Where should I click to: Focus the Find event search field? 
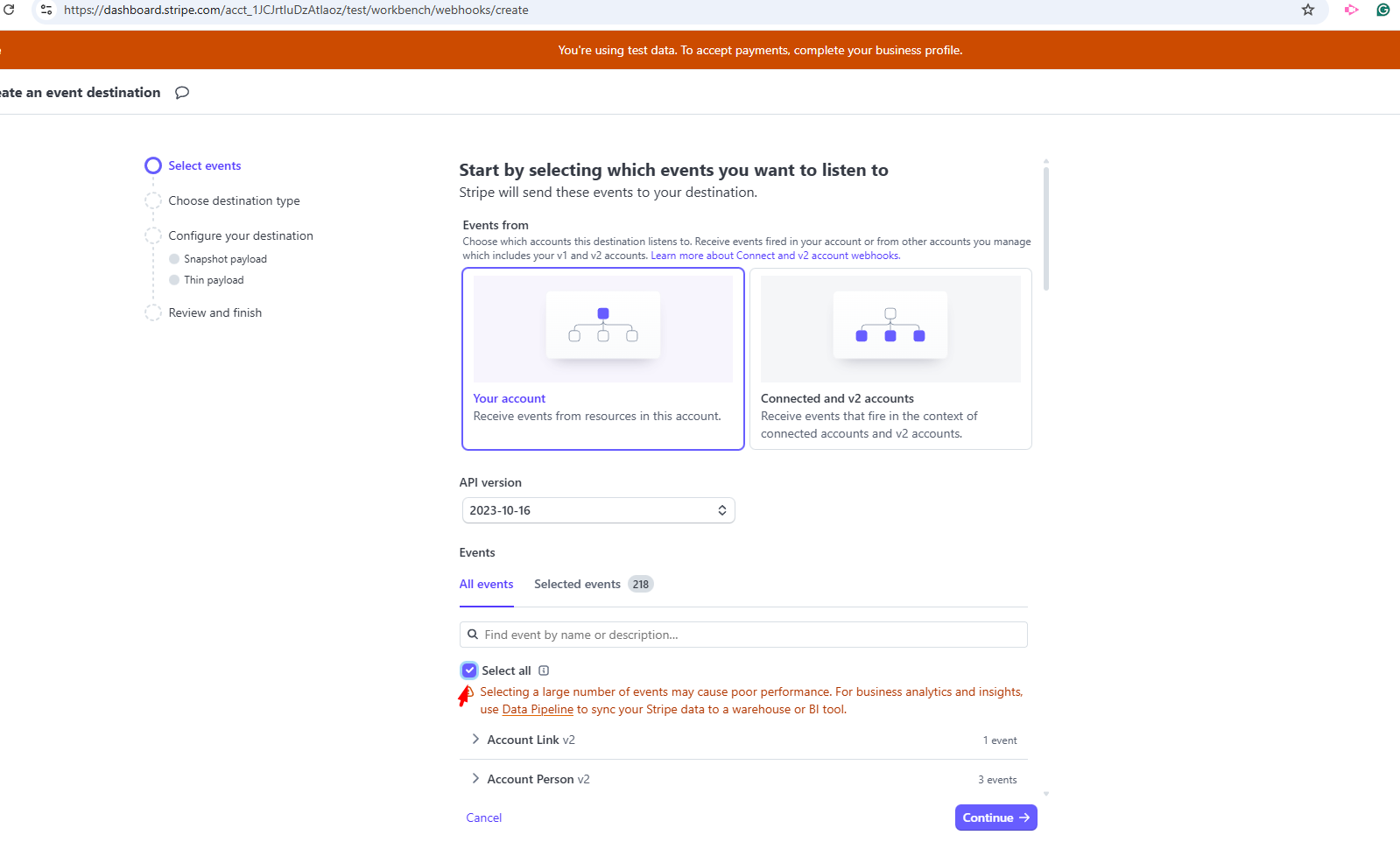tap(753, 635)
